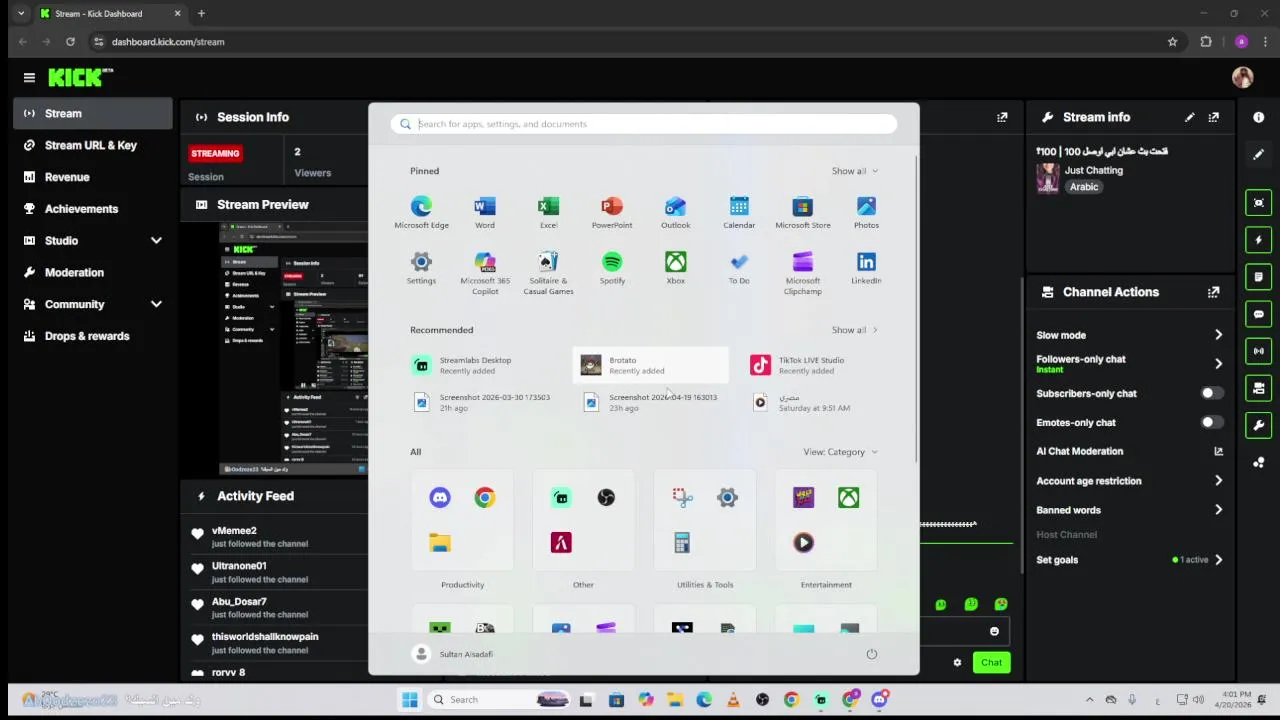The image size is (1280, 720).
Task: Launch Word from pinned apps
Action: [485, 212]
